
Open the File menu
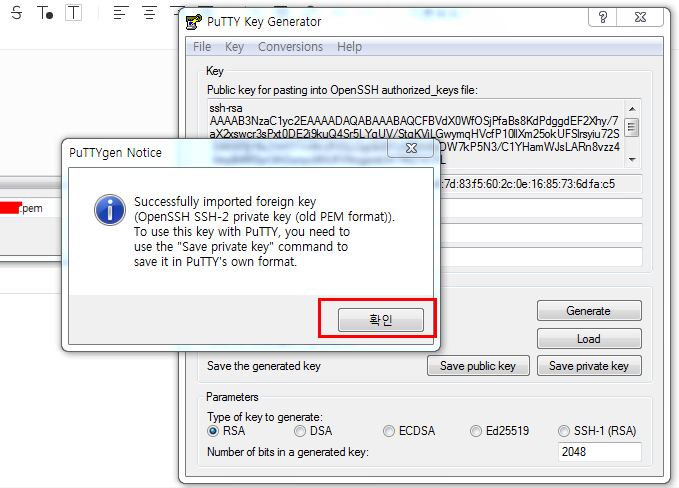(202, 46)
